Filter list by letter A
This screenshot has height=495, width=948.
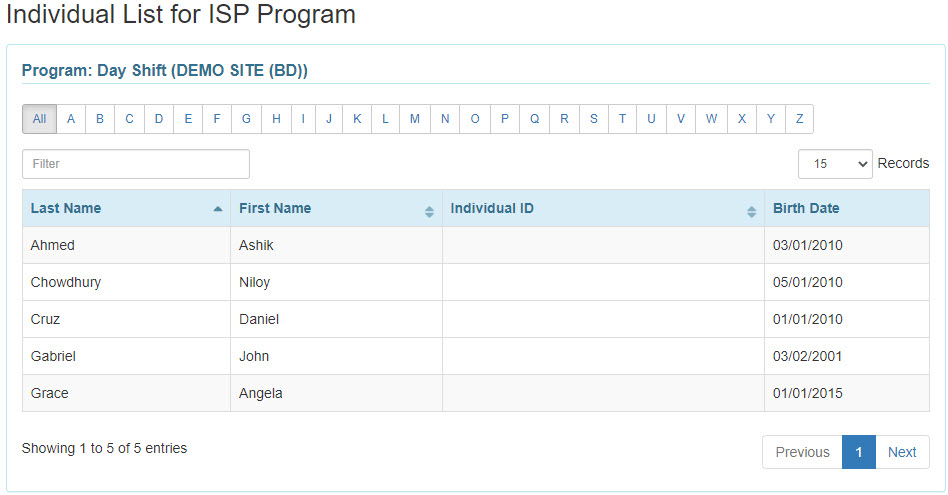pos(71,119)
